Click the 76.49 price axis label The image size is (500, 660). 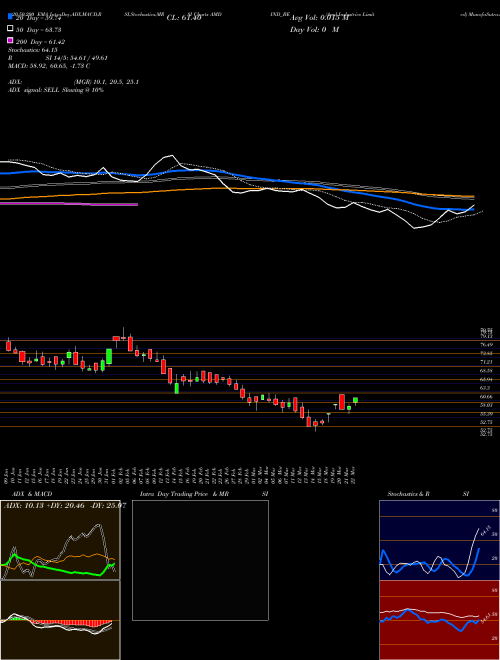pyautogui.click(x=487, y=345)
